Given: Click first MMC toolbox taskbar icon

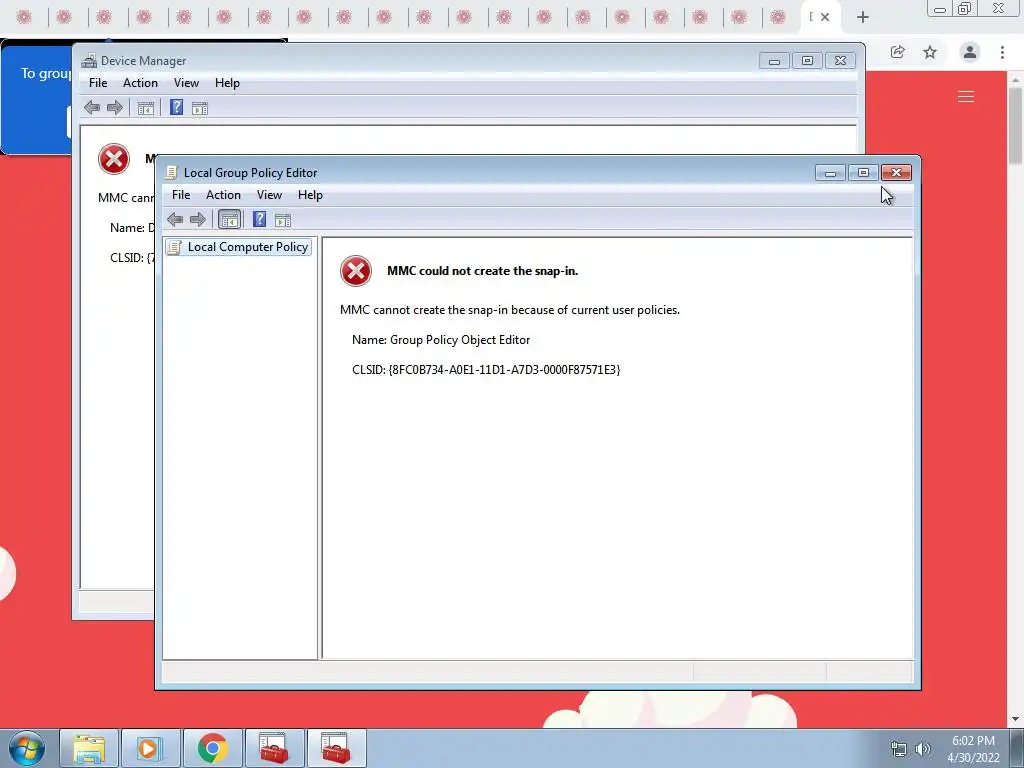Looking at the screenshot, I should (274, 748).
